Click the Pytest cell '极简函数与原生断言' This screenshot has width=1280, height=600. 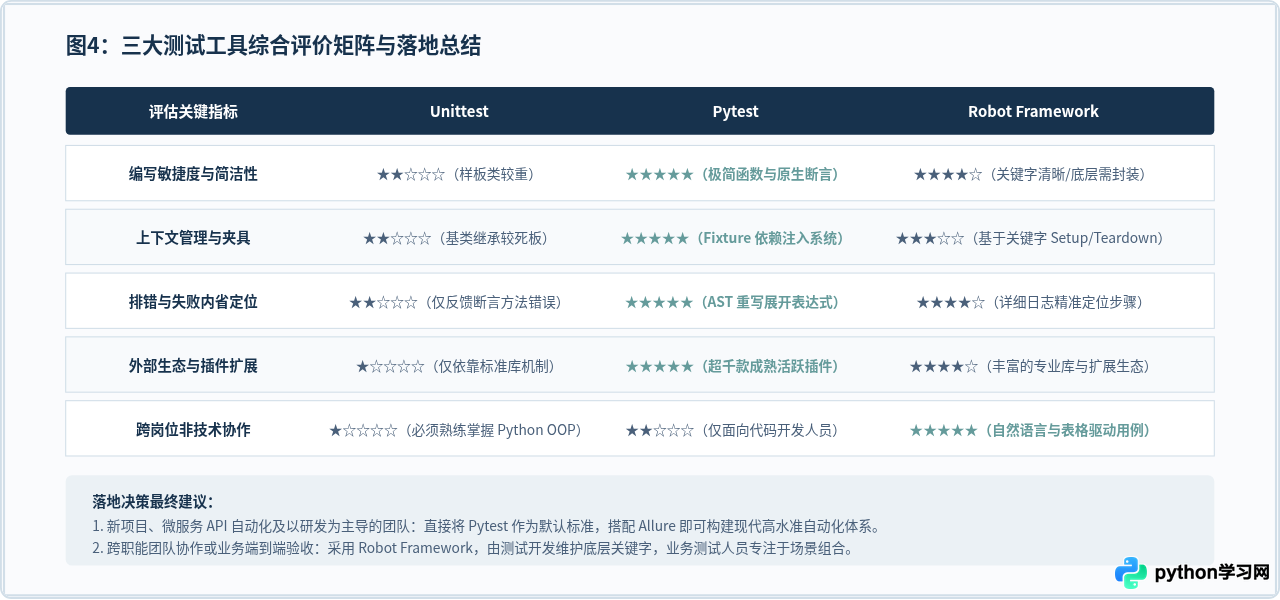pos(736,174)
